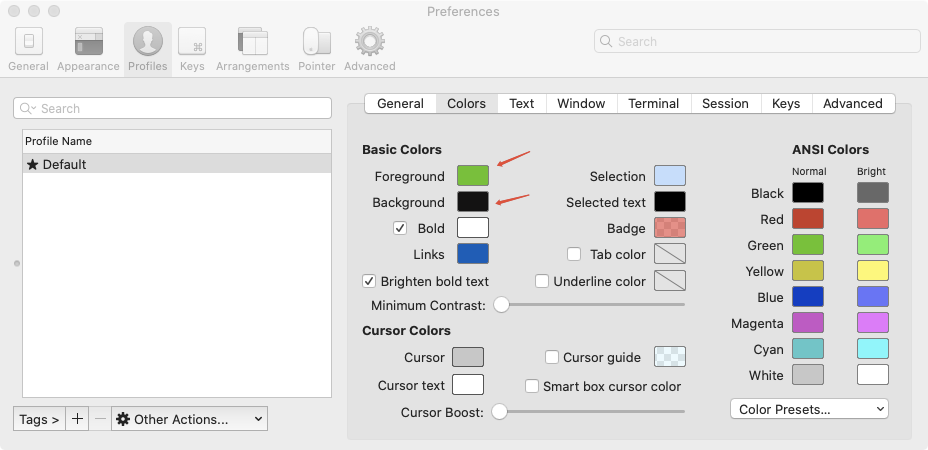Open the ANSI Normal Yellow swatch
This screenshot has width=928, height=450.
coord(808,271)
